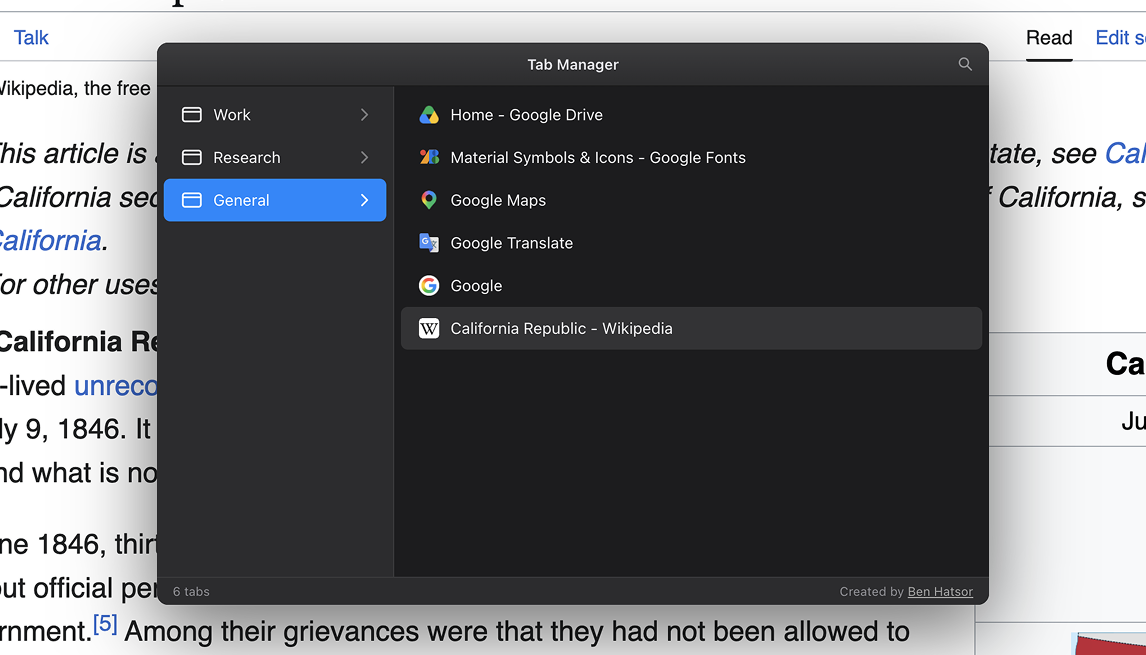The width and height of the screenshot is (1146, 655).
Task: Click the Google Maps pin favicon
Action: pos(429,200)
